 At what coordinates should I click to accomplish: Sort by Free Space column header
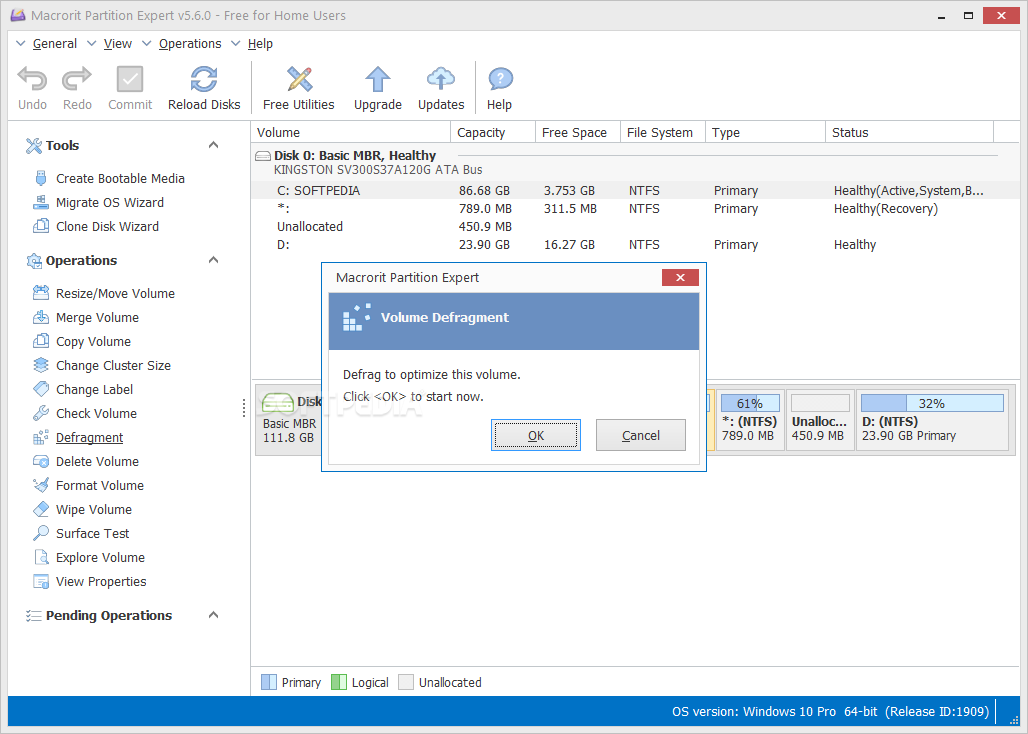coord(578,132)
